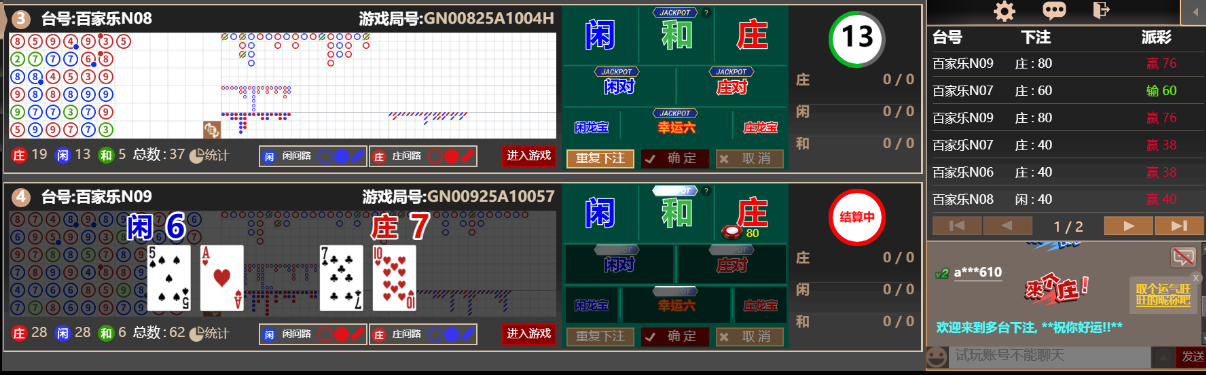The width and height of the screenshot is (1206, 375).
Task: Click the mute chat icon in chat panel
Action: tap(1184, 257)
